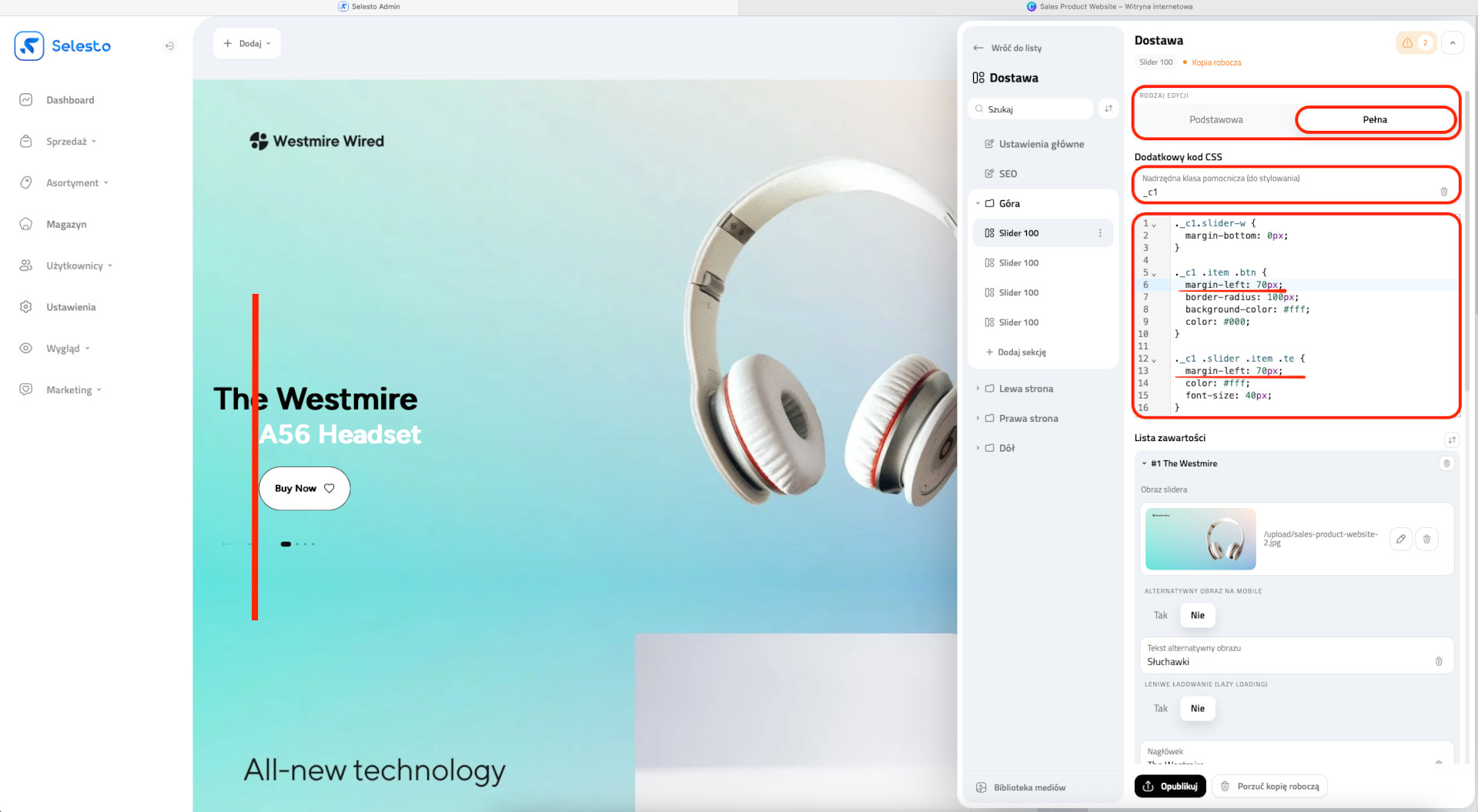Screen dimensions: 1478x812
Task: Click the active slider pagination dot
Action: [x=286, y=544]
